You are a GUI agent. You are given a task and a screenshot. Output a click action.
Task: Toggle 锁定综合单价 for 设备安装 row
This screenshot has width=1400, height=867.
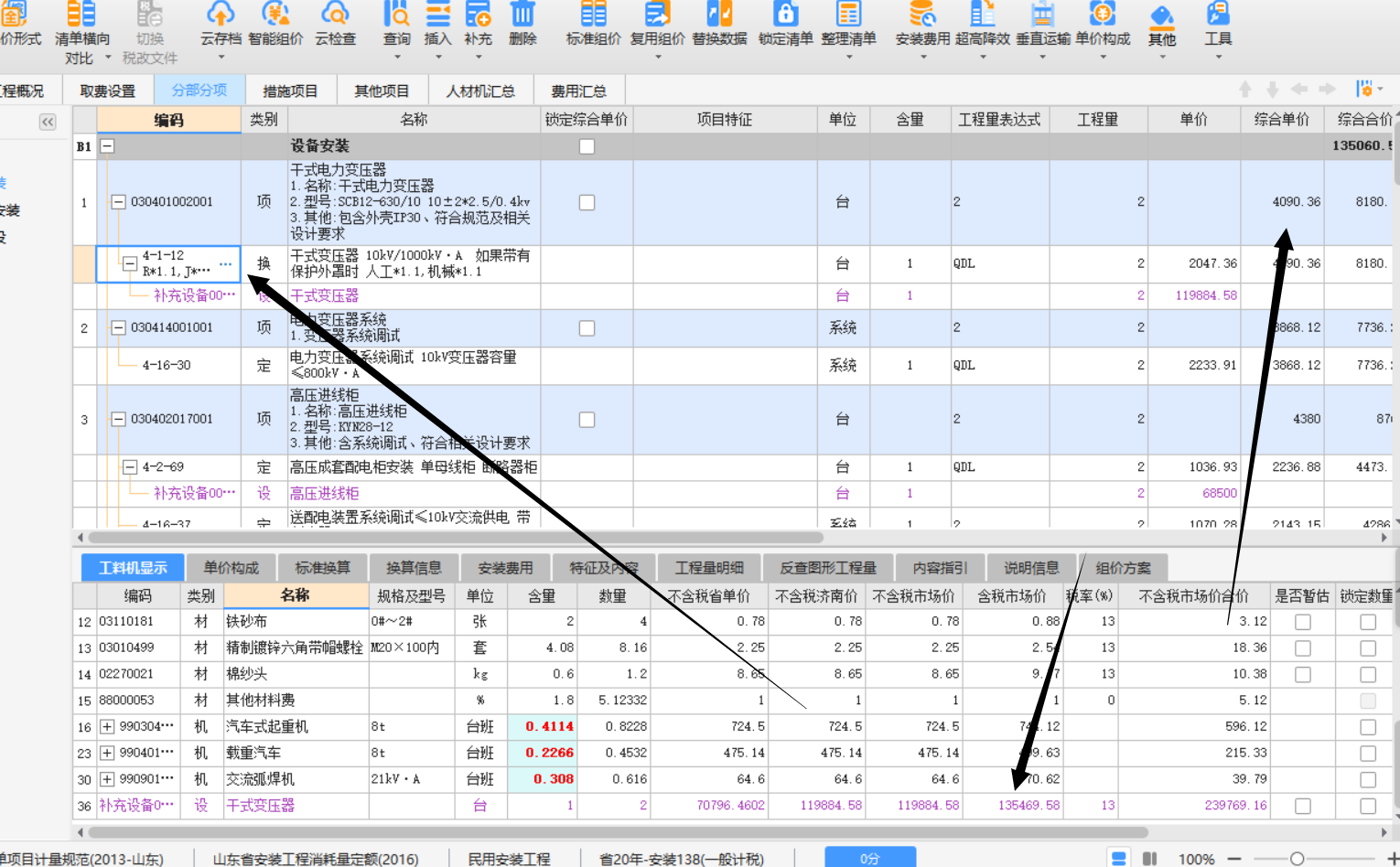click(x=587, y=146)
